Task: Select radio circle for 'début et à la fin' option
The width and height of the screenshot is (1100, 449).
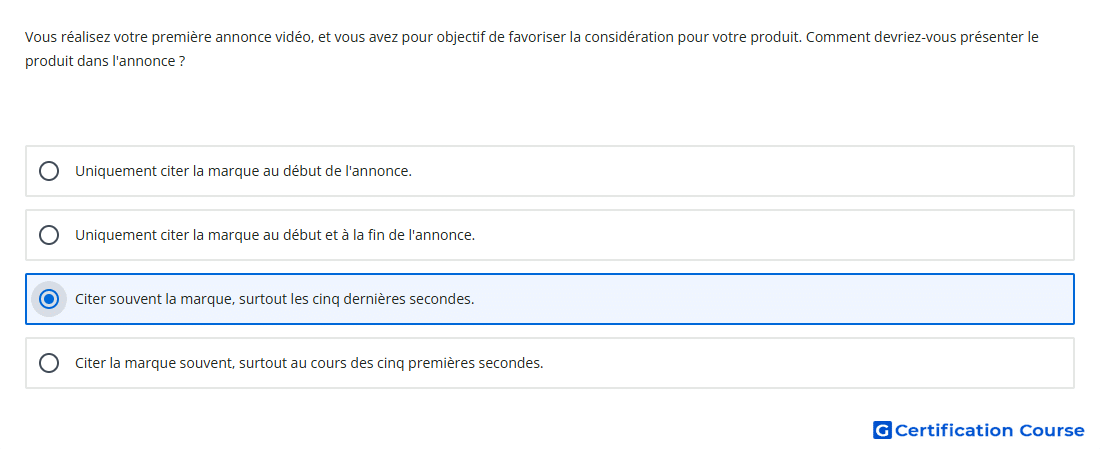Action: 48,235
